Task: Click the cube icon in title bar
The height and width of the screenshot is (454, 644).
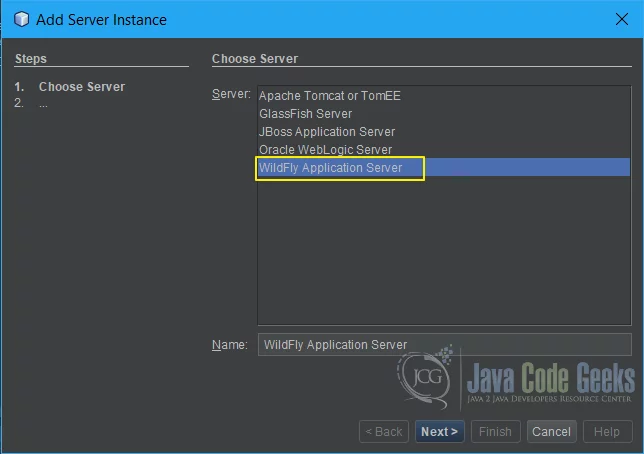Action: coord(21,19)
